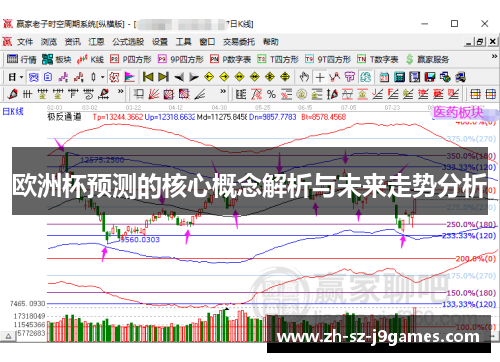Open 赢家服务 with the dollar icon
This screenshot has height=362, width=500.
[x=427, y=59]
